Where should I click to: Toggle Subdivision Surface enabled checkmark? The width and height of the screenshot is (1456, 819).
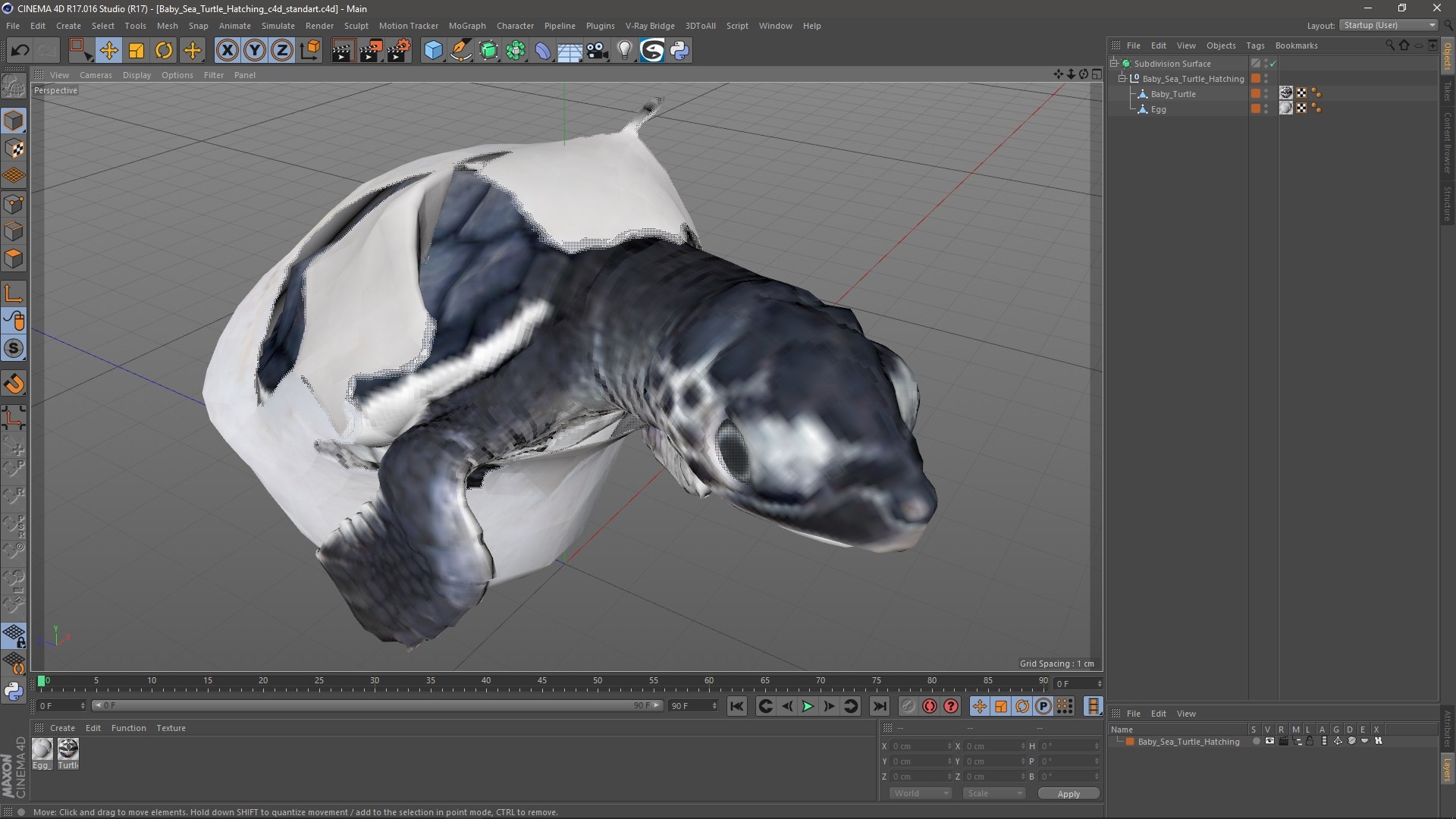(x=1273, y=64)
